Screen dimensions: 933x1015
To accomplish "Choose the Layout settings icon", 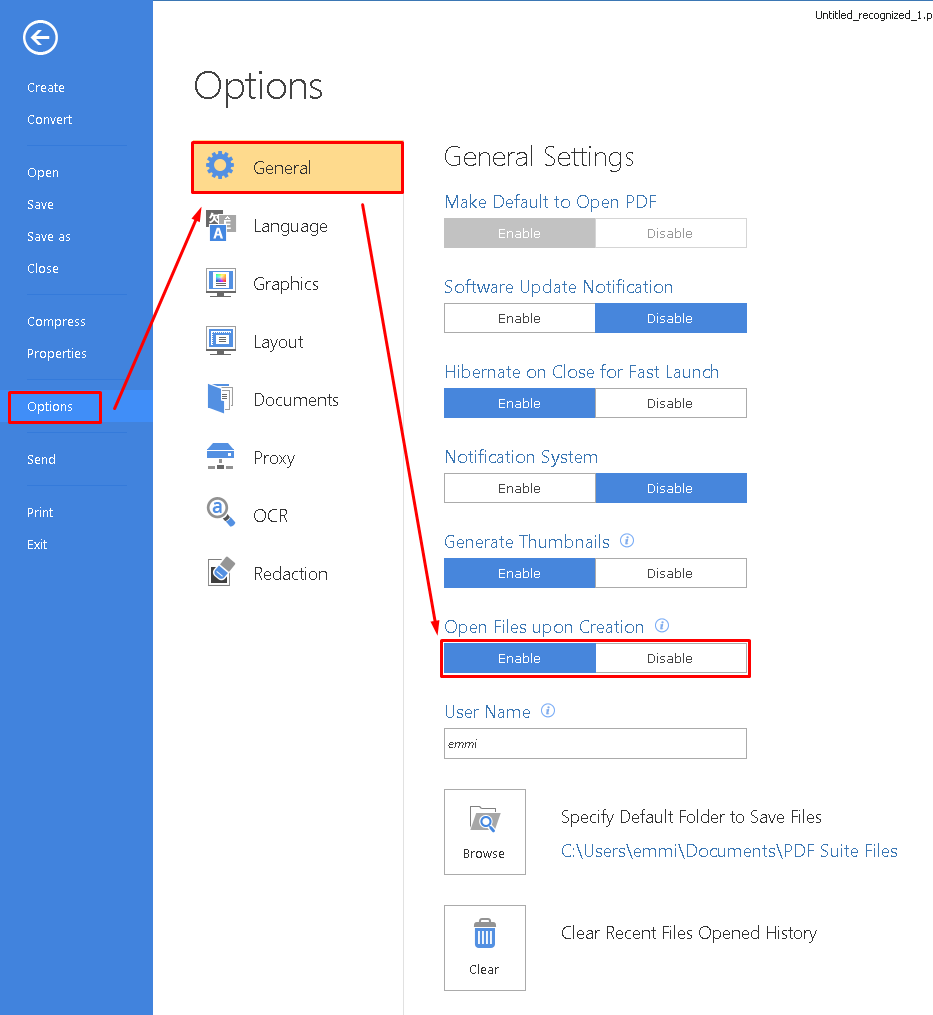I will coord(220,340).
